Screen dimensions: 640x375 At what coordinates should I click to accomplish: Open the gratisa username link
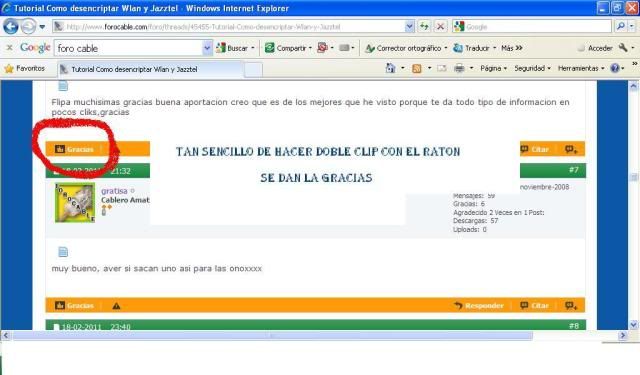click(x=114, y=191)
